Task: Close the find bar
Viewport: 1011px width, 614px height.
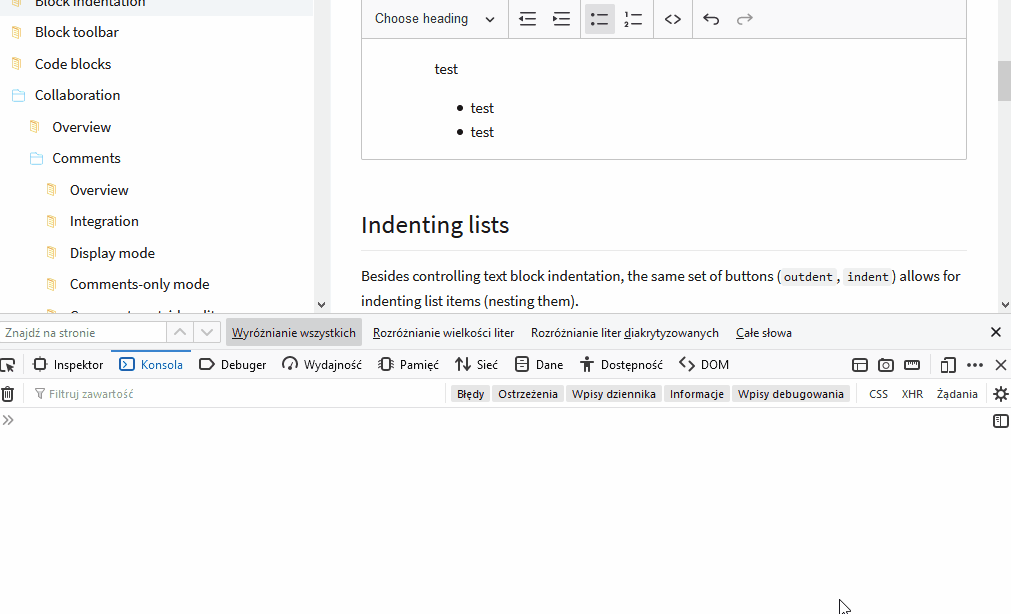Action: click(996, 332)
